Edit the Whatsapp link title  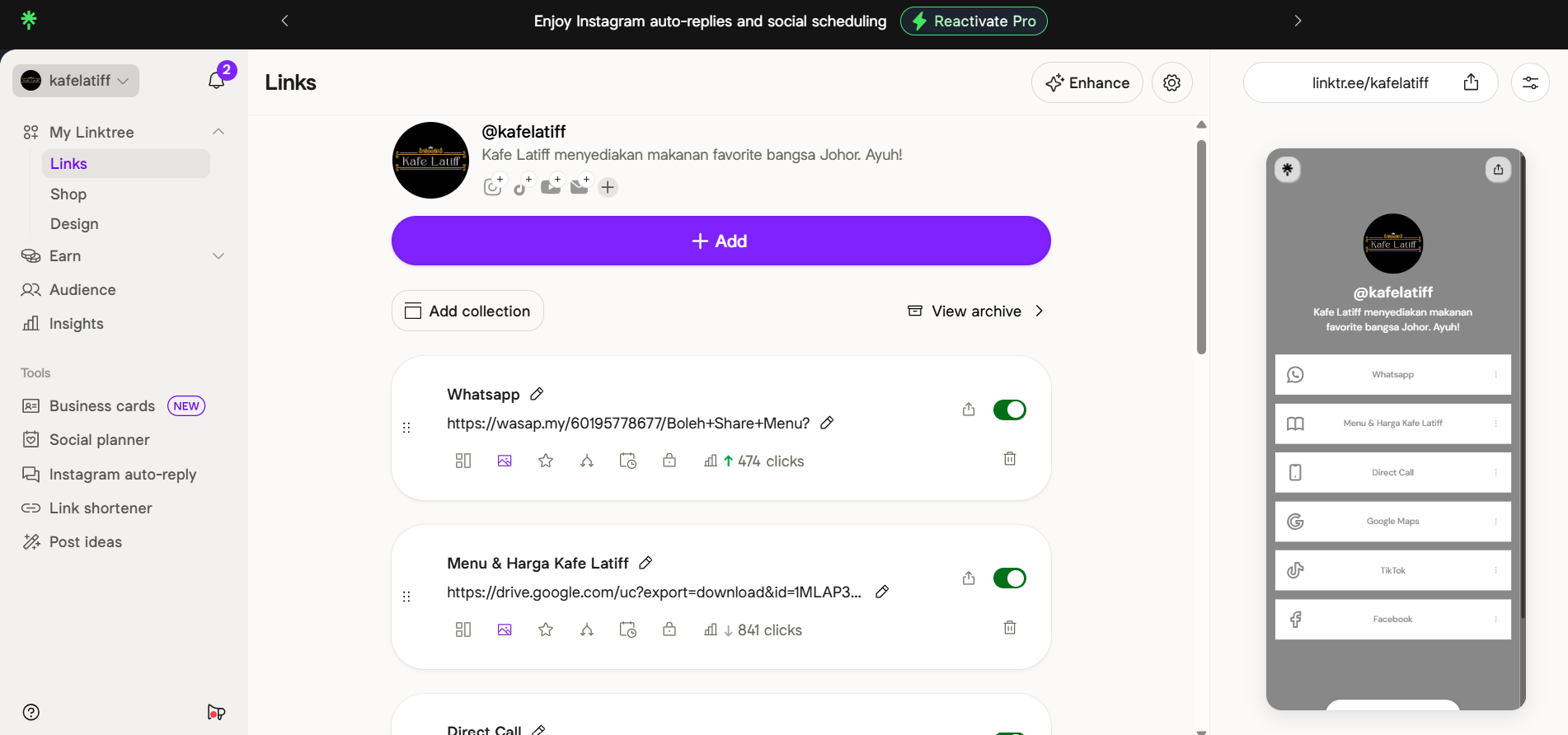[537, 394]
